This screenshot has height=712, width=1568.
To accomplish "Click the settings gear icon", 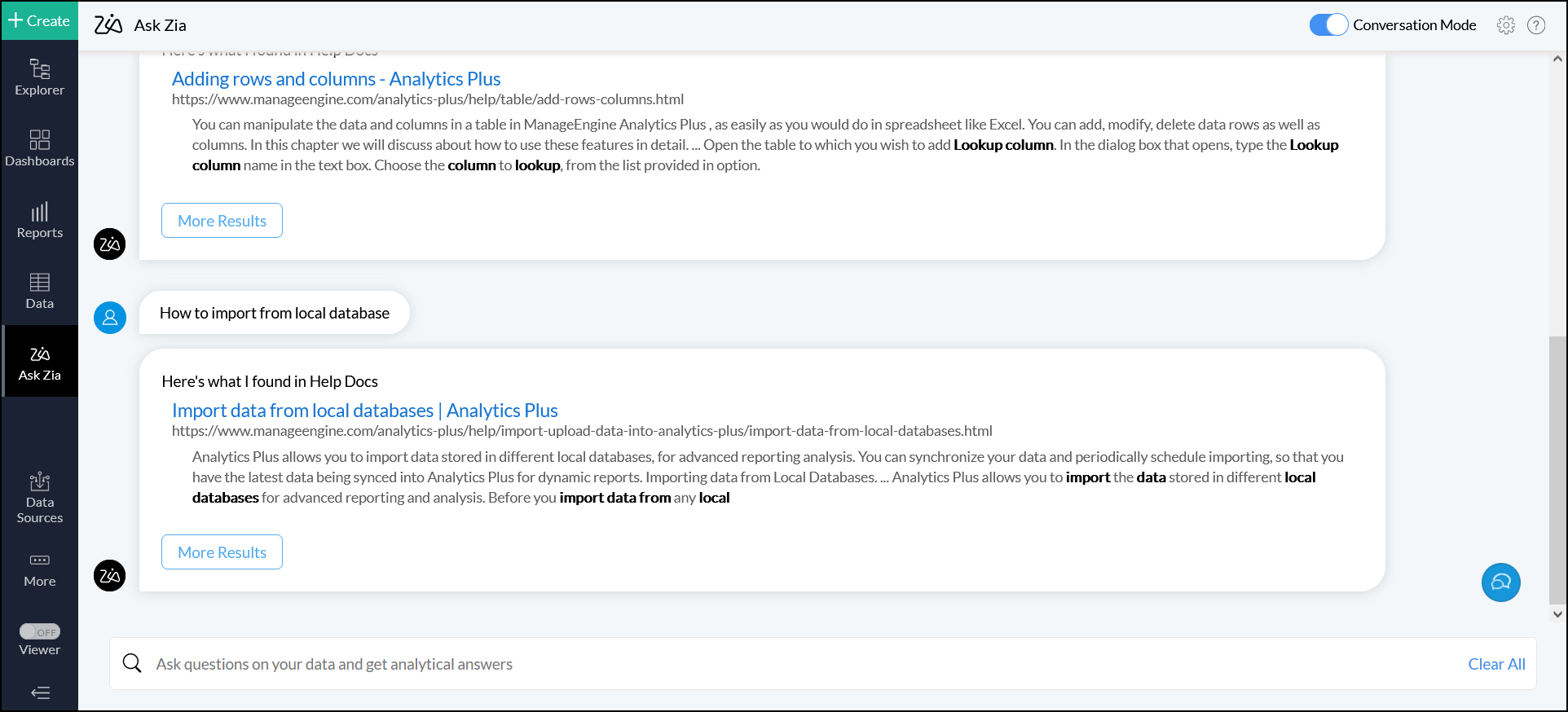I will pyautogui.click(x=1505, y=25).
